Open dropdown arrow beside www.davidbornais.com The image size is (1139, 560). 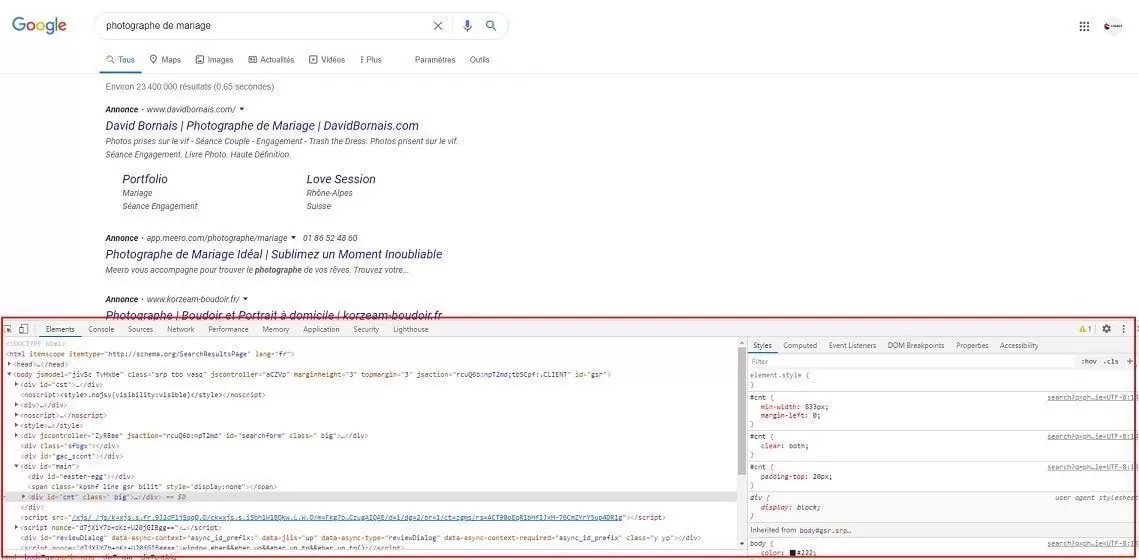pyautogui.click(x=241, y=109)
